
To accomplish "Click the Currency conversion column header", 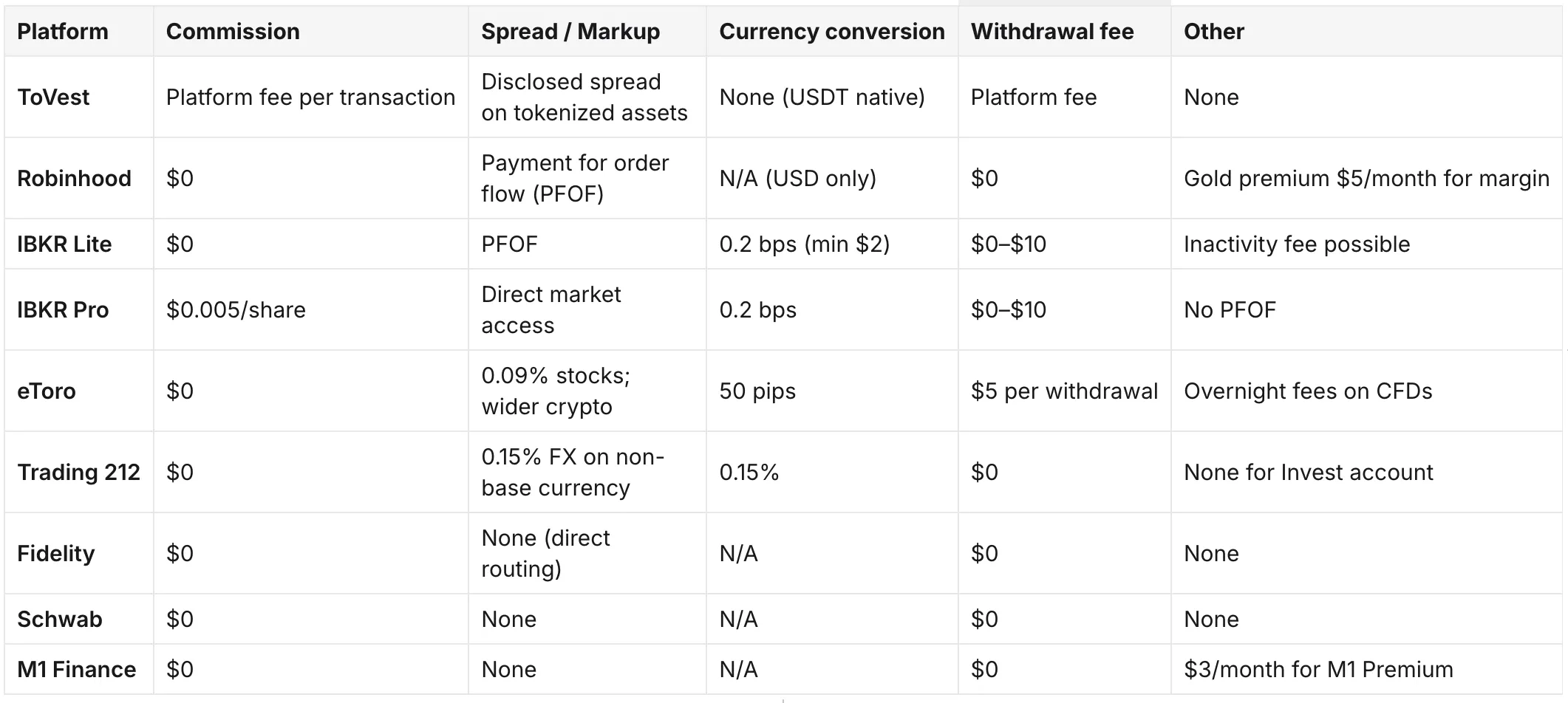I will pyautogui.click(x=832, y=31).
